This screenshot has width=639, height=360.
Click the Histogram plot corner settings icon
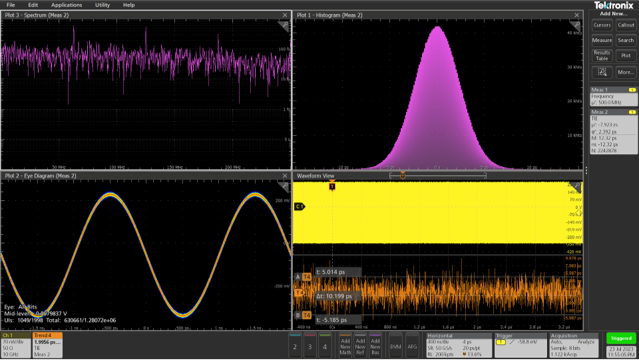click(575, 27)
